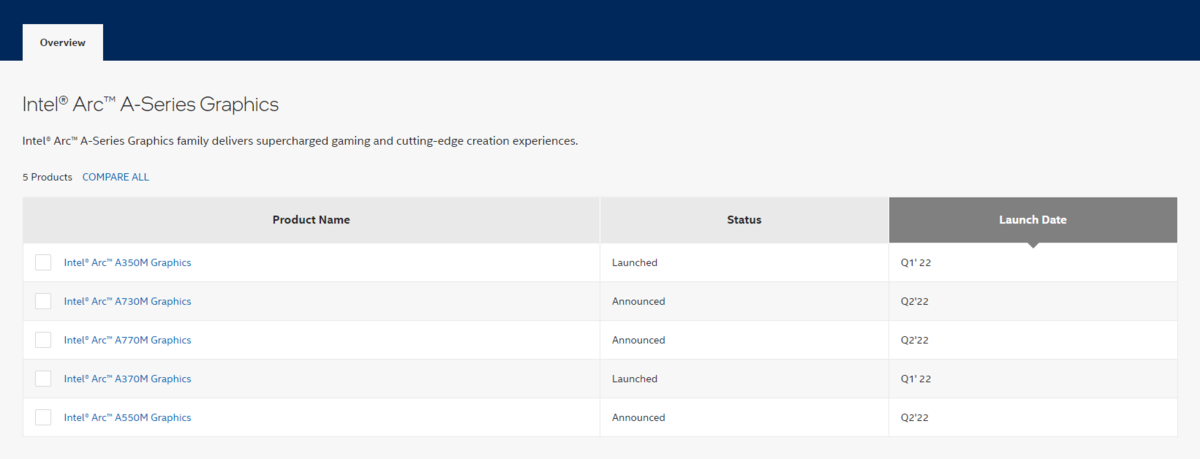Click the Launched status of A350M row

click(635, 263)
